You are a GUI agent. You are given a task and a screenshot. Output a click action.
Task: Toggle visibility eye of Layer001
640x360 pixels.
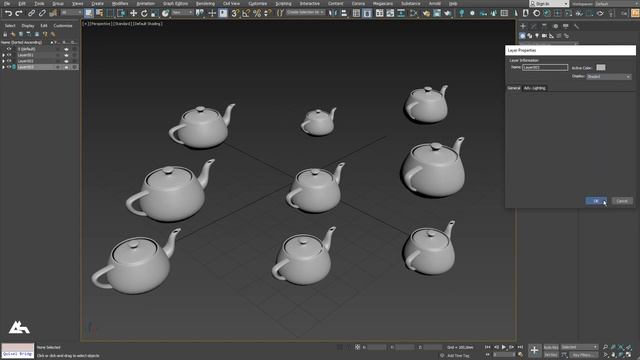(x=9, y=55)
